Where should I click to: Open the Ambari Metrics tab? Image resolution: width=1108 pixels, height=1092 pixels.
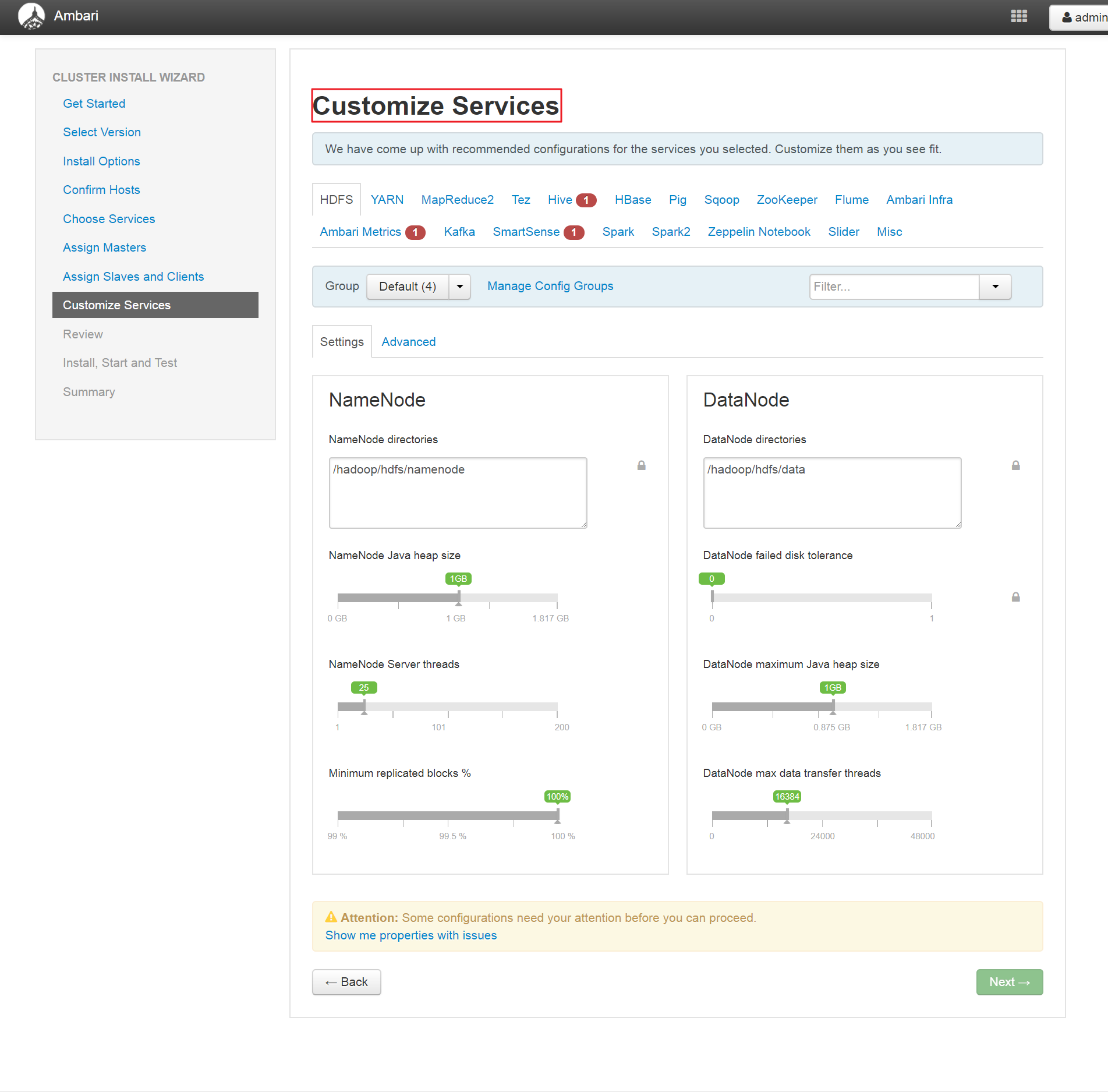[360, 232]
